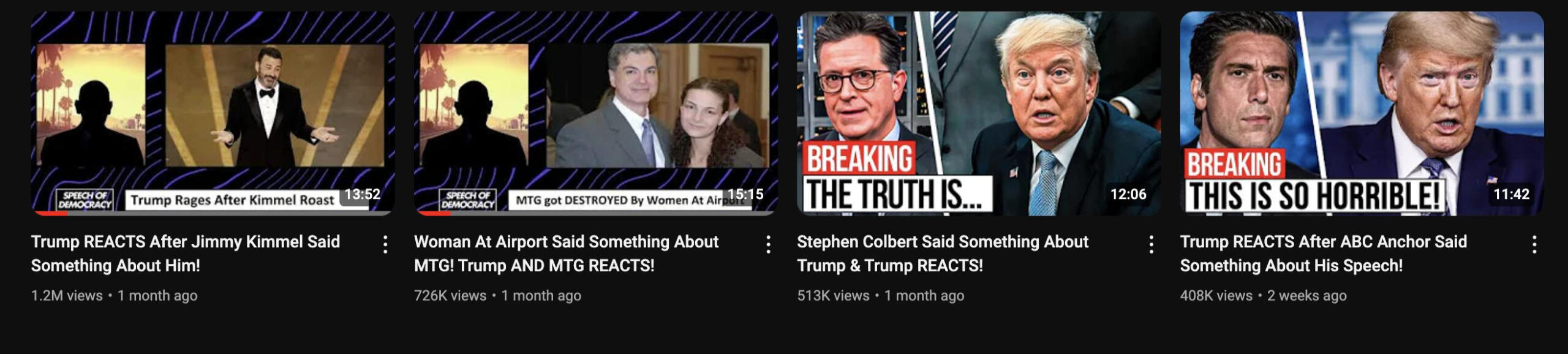Click the 15:15 duration badge

[x=745, y=194]
